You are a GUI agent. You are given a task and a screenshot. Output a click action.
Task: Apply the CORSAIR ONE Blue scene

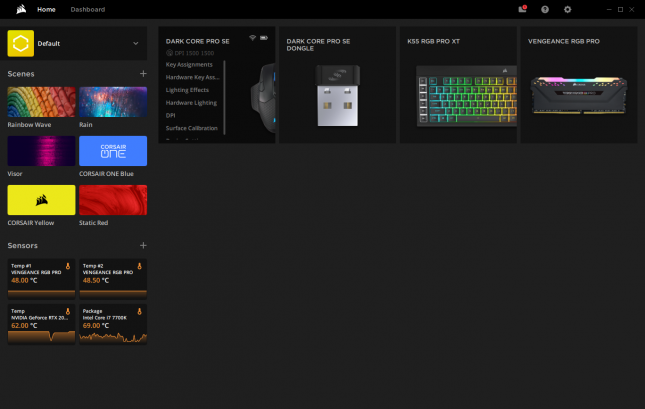pyautogui.click(x=113, y=151)
